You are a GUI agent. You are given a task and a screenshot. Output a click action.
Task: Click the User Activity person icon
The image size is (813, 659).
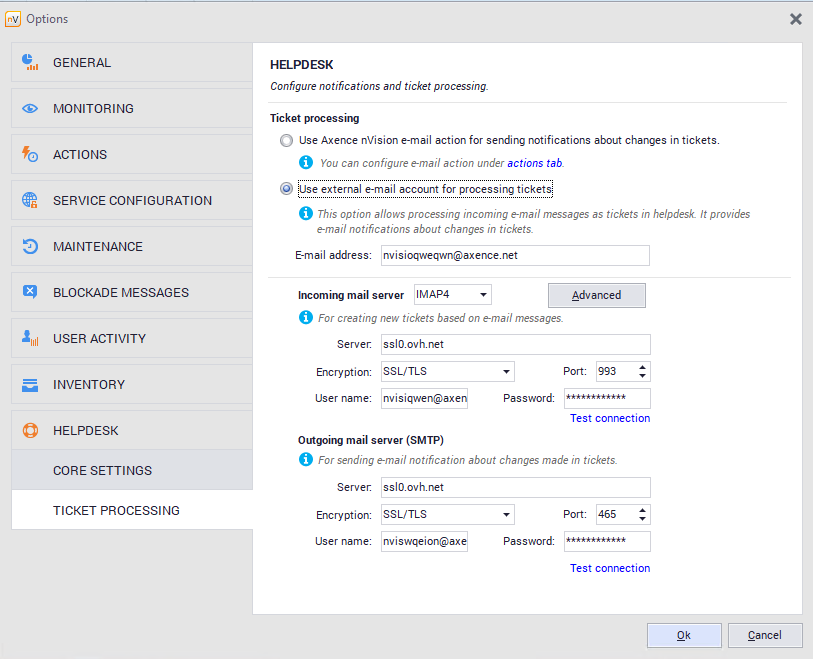click(x=30, y=339)
